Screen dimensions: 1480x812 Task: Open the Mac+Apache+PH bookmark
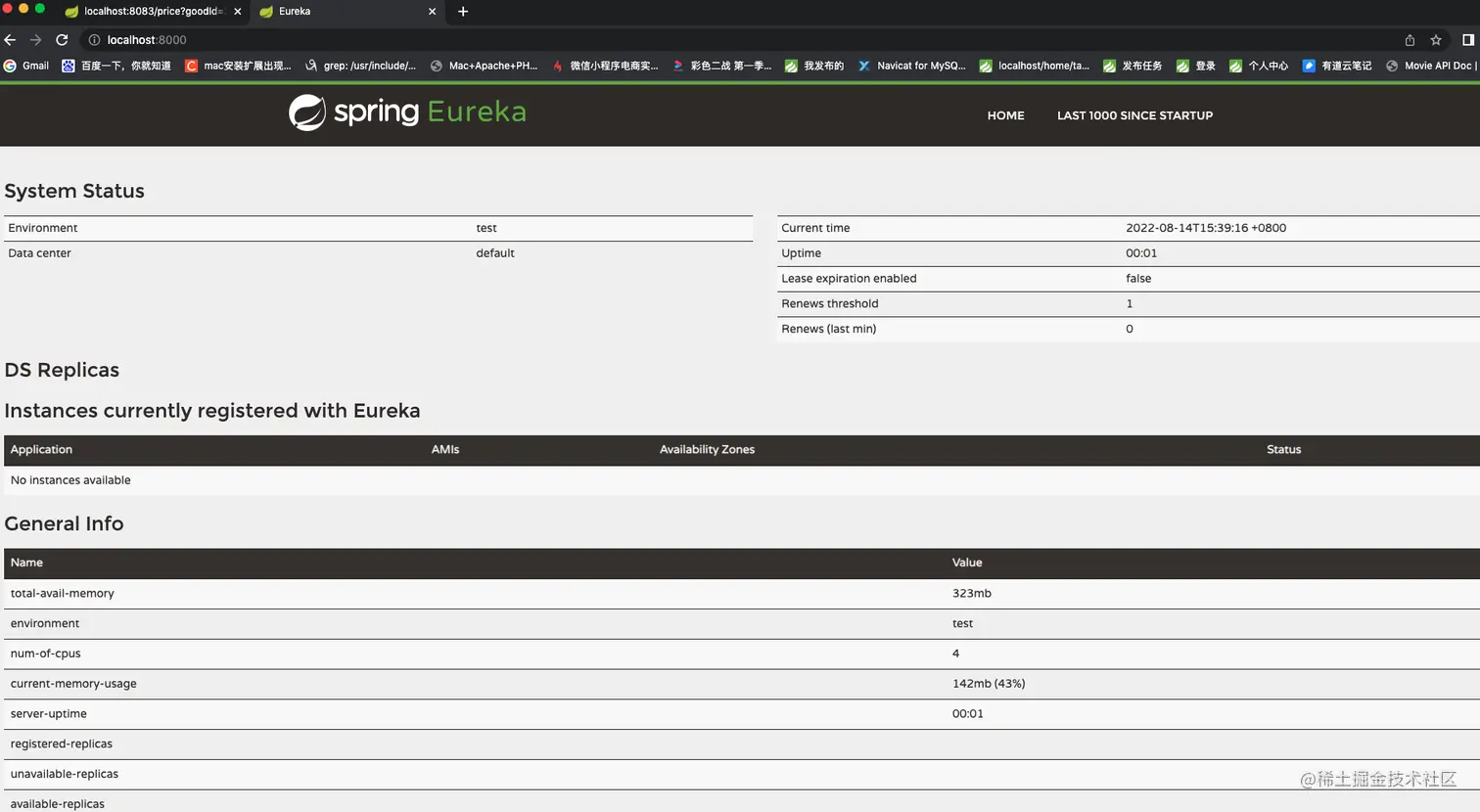[x=484, y=66]
